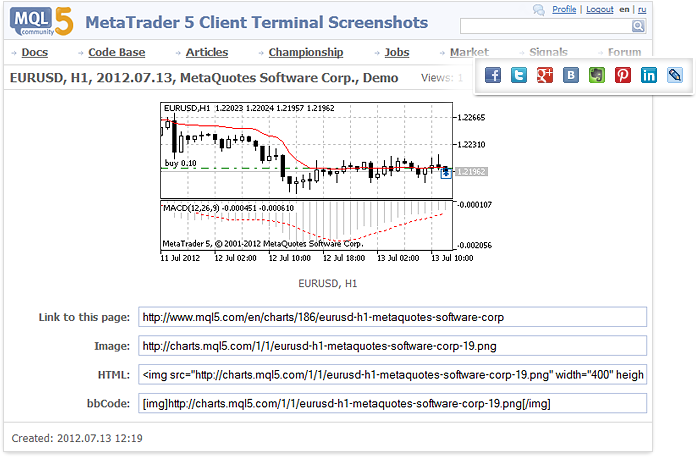Click the search magnifier button
Screen dimensions: 696x457
click(x=638, y=26)
